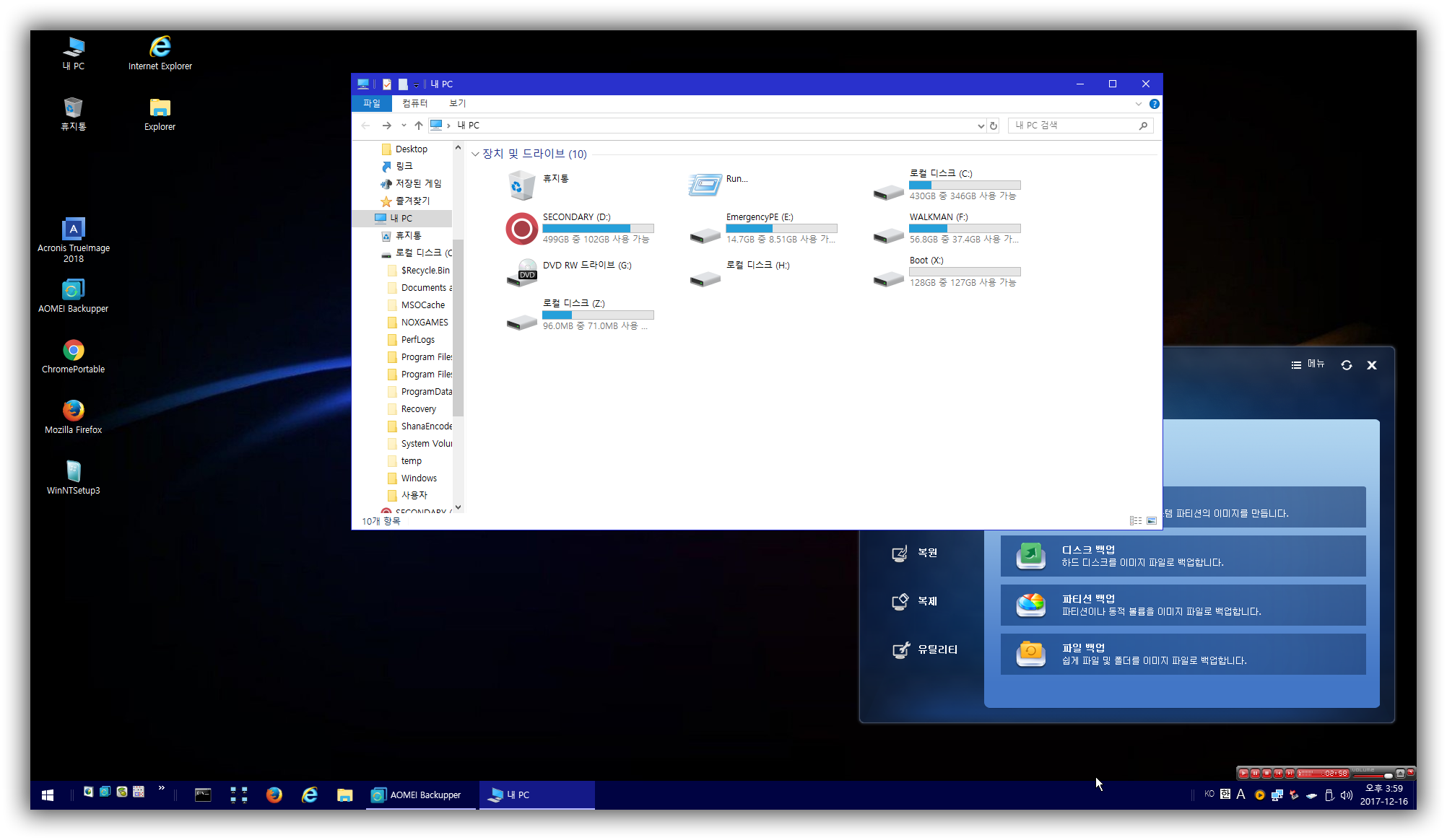This screenshot has height=840, width=1447.
Task: Click the stop button on the mini media player
Action: coord(1266,774)
